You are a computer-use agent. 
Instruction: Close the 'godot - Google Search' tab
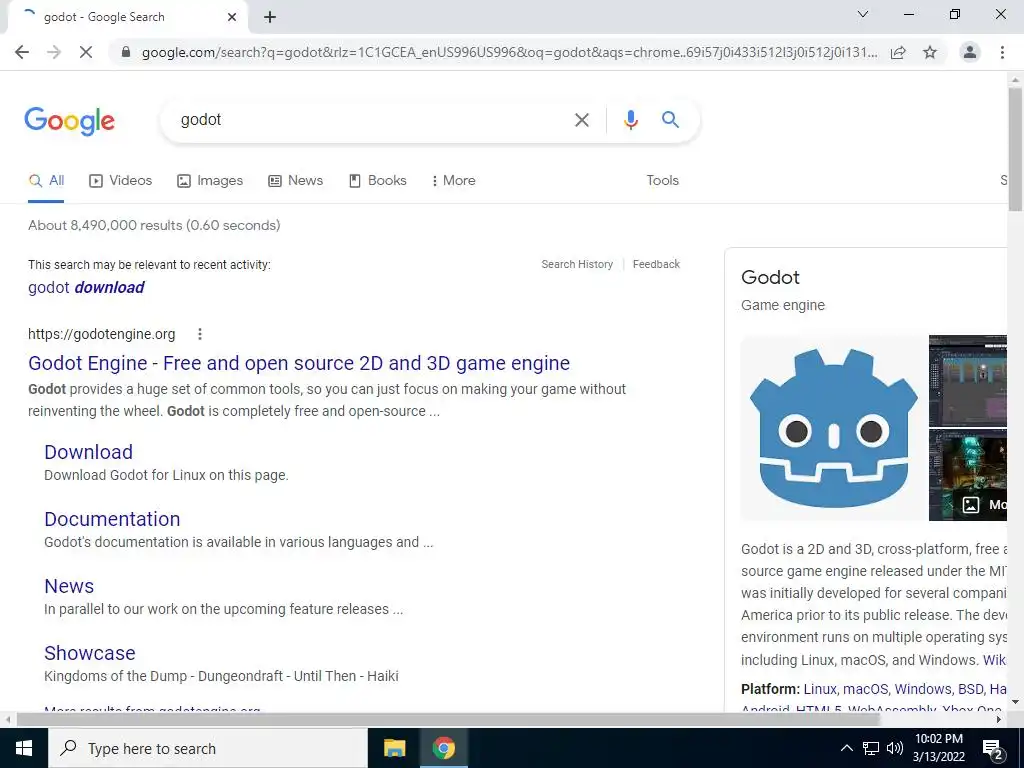232,17
